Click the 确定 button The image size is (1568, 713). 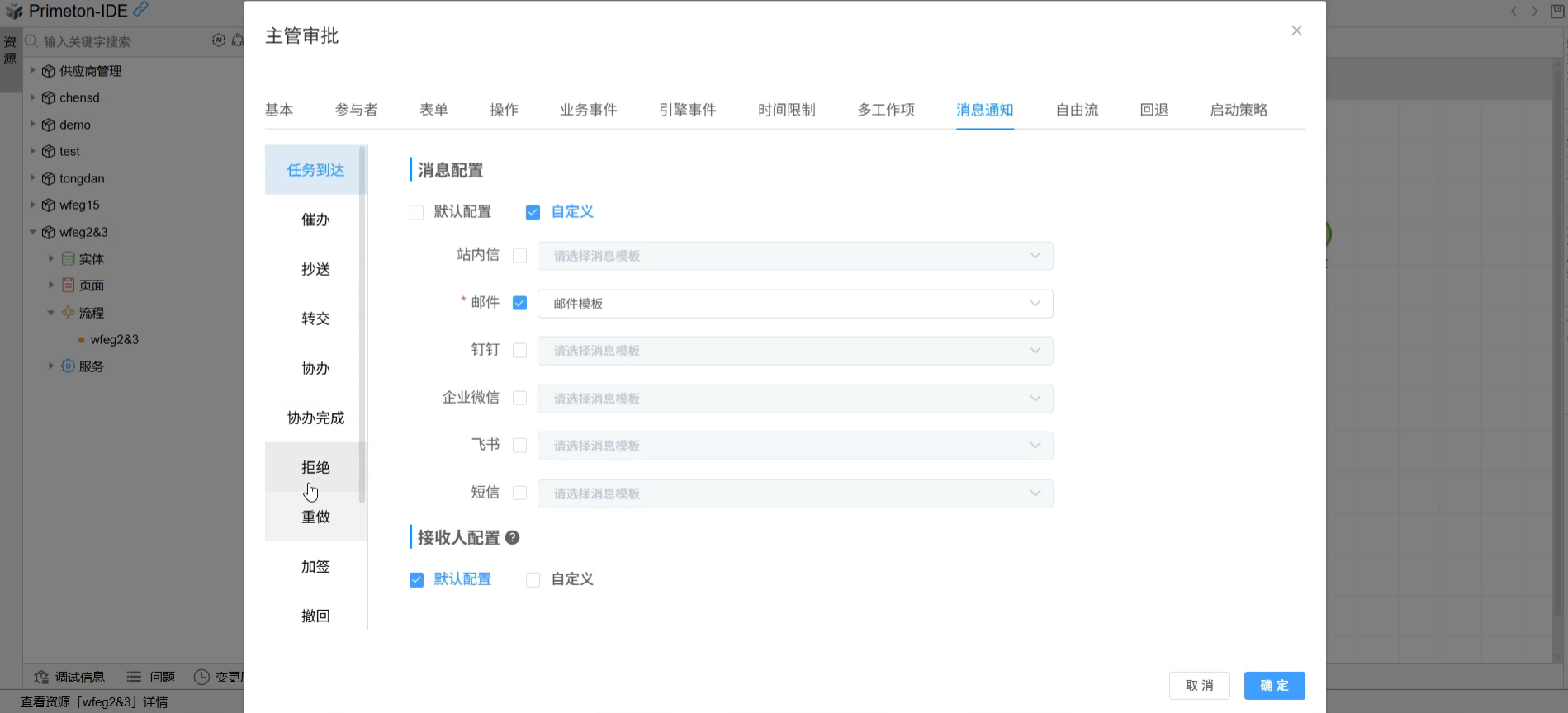[x=1274, y=685]
